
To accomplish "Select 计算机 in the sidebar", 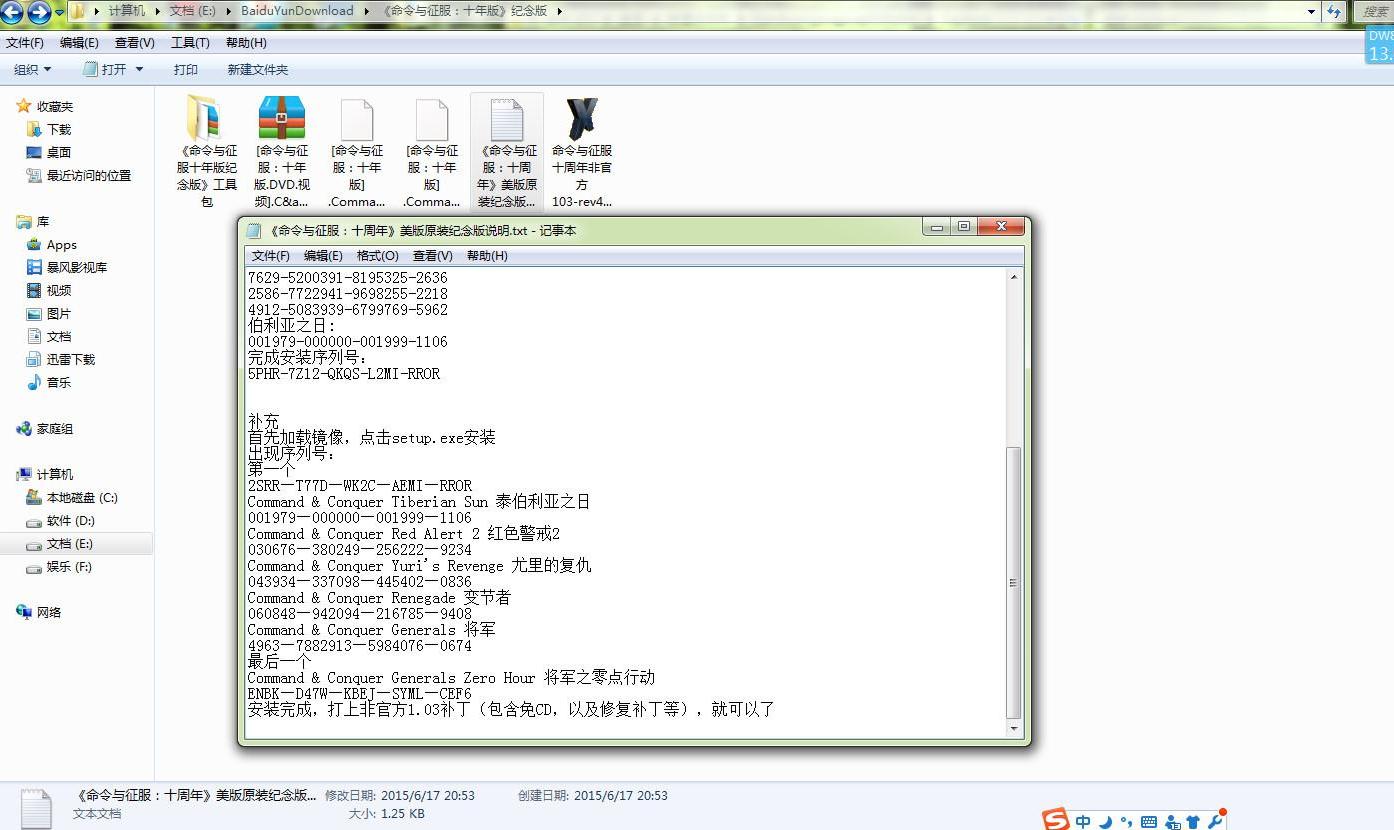I will click(45, 474).
